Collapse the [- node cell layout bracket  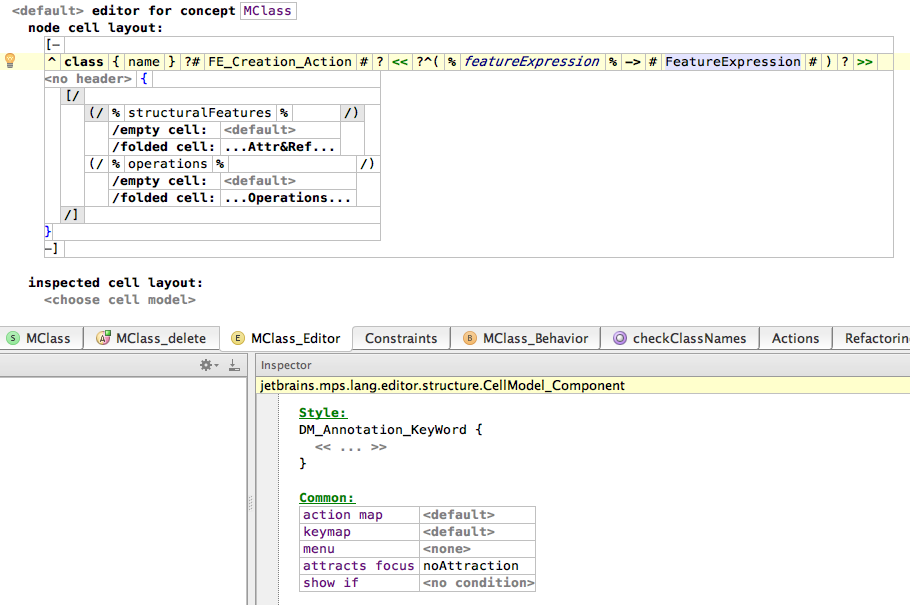53,44
